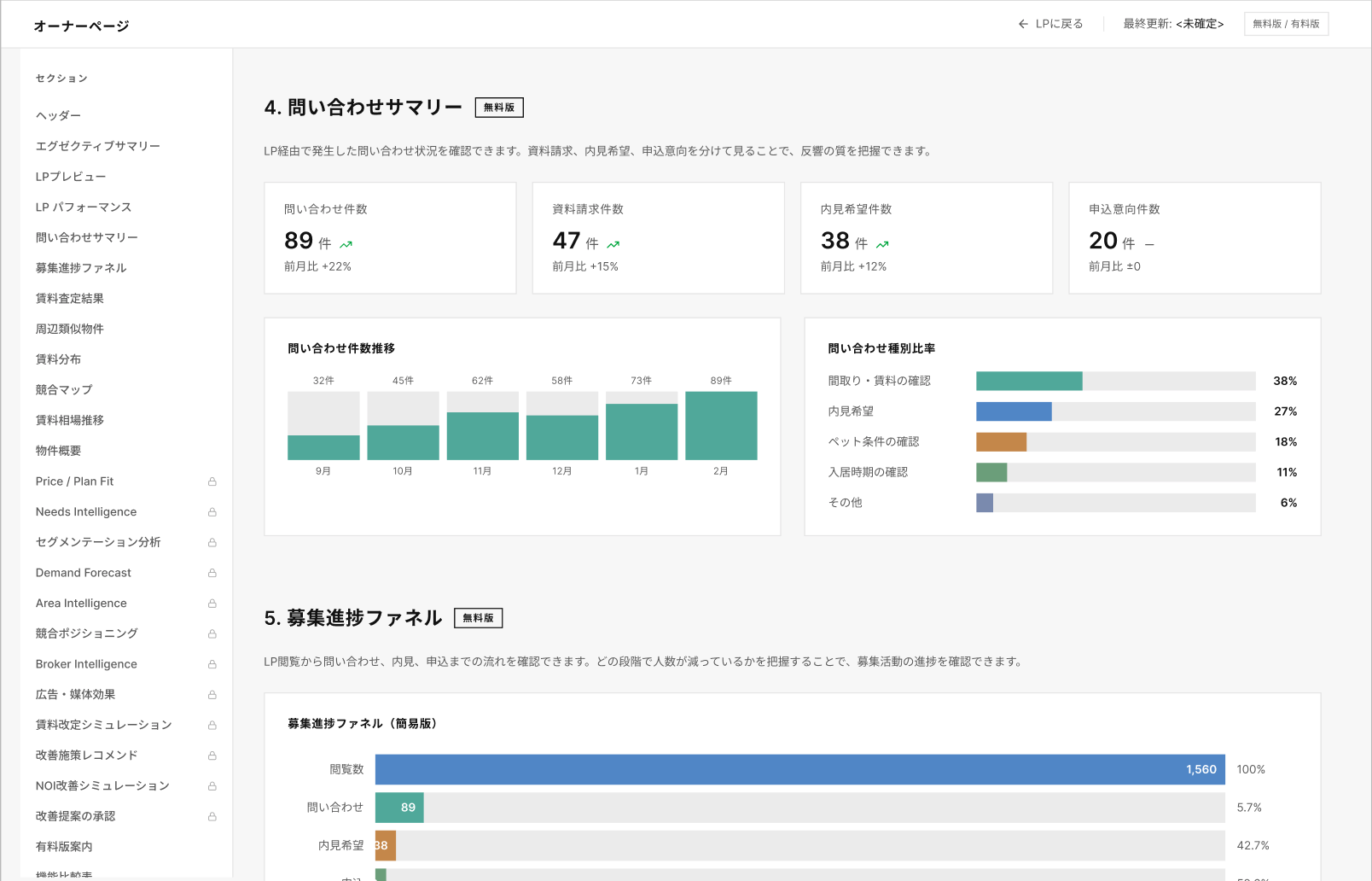Click the lock icon beside NOI改善シミュレーション
Viewport: 1372px width, 881px height.
[x=212, y=786]
